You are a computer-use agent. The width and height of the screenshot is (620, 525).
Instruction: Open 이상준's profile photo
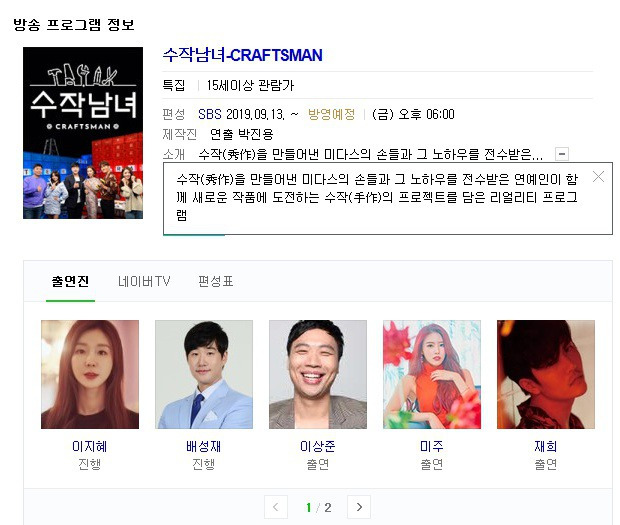click(x=318, y=374)
